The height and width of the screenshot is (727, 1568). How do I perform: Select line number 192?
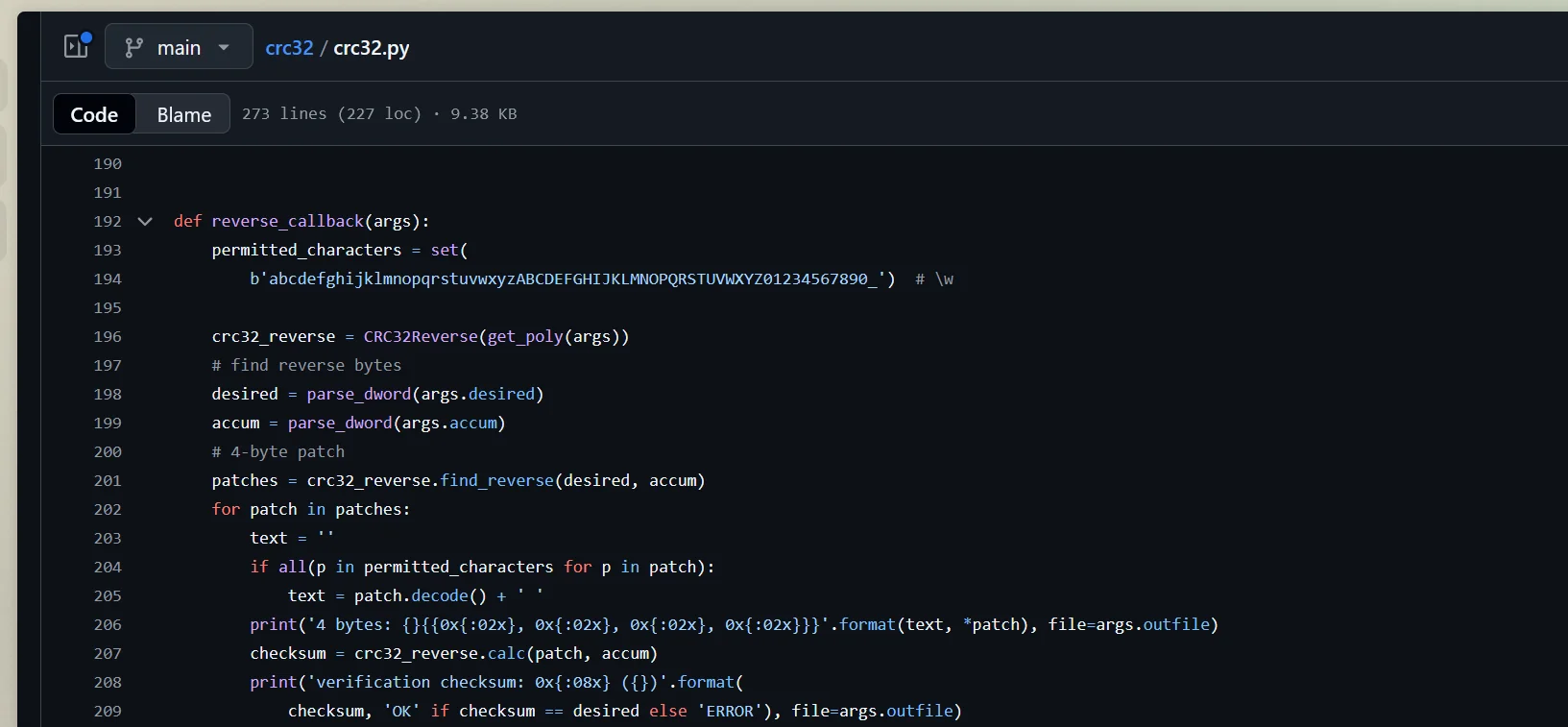pos(108,222)
